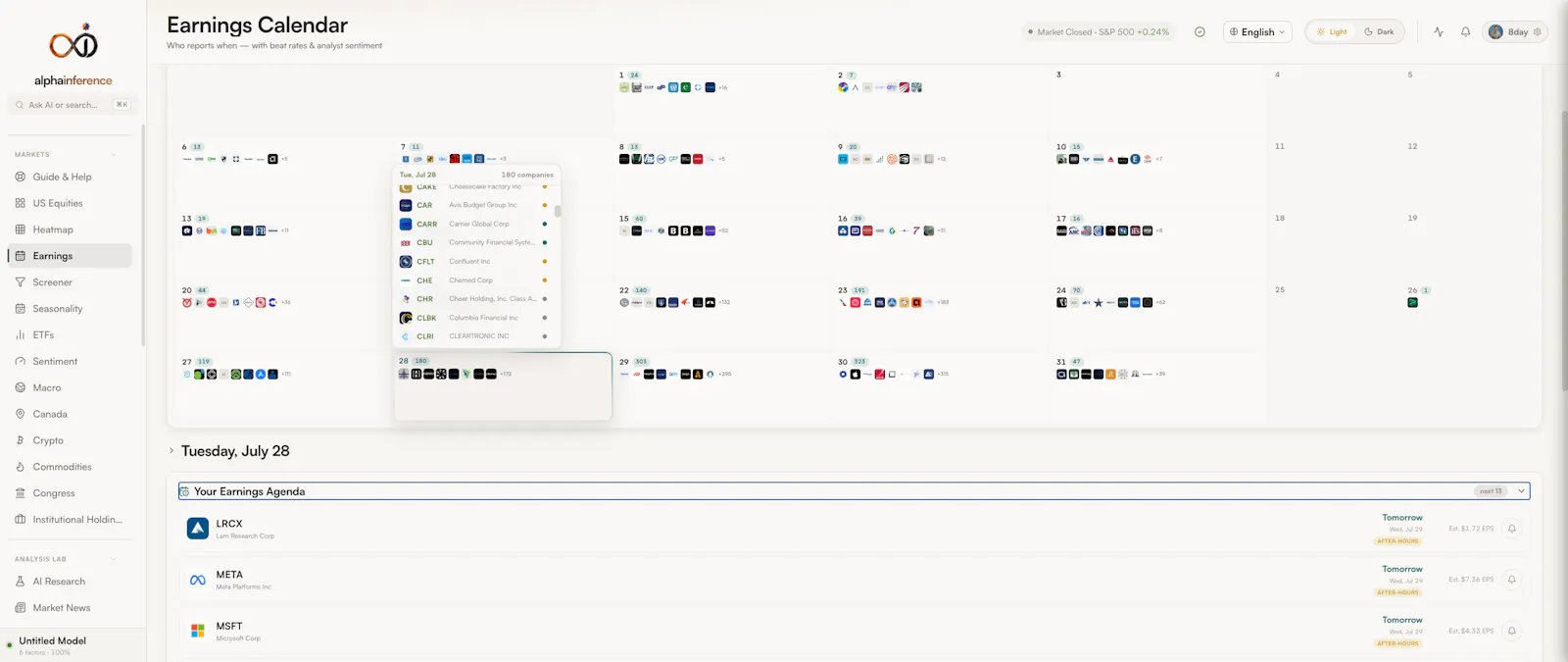
Task: Collapse the Tuesday, July 28 section chevron
Action: [x=171, y=451]
